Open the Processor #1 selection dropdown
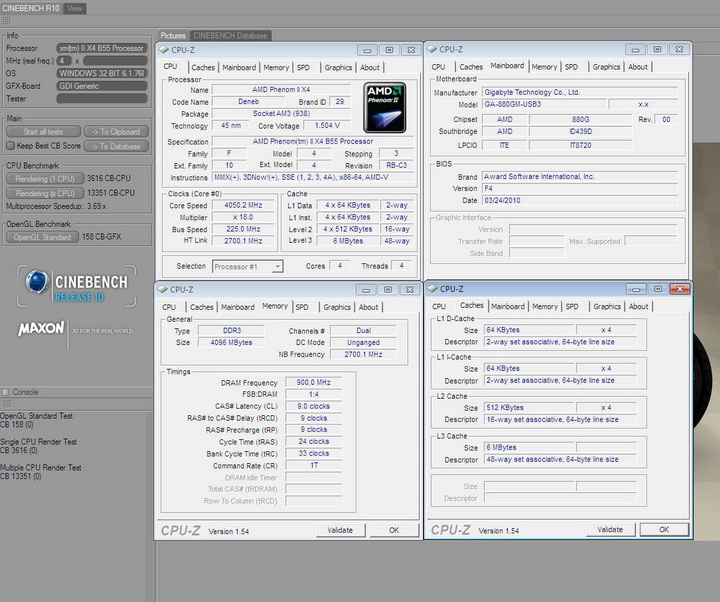 pyautogui.click(x=277, y=266)
